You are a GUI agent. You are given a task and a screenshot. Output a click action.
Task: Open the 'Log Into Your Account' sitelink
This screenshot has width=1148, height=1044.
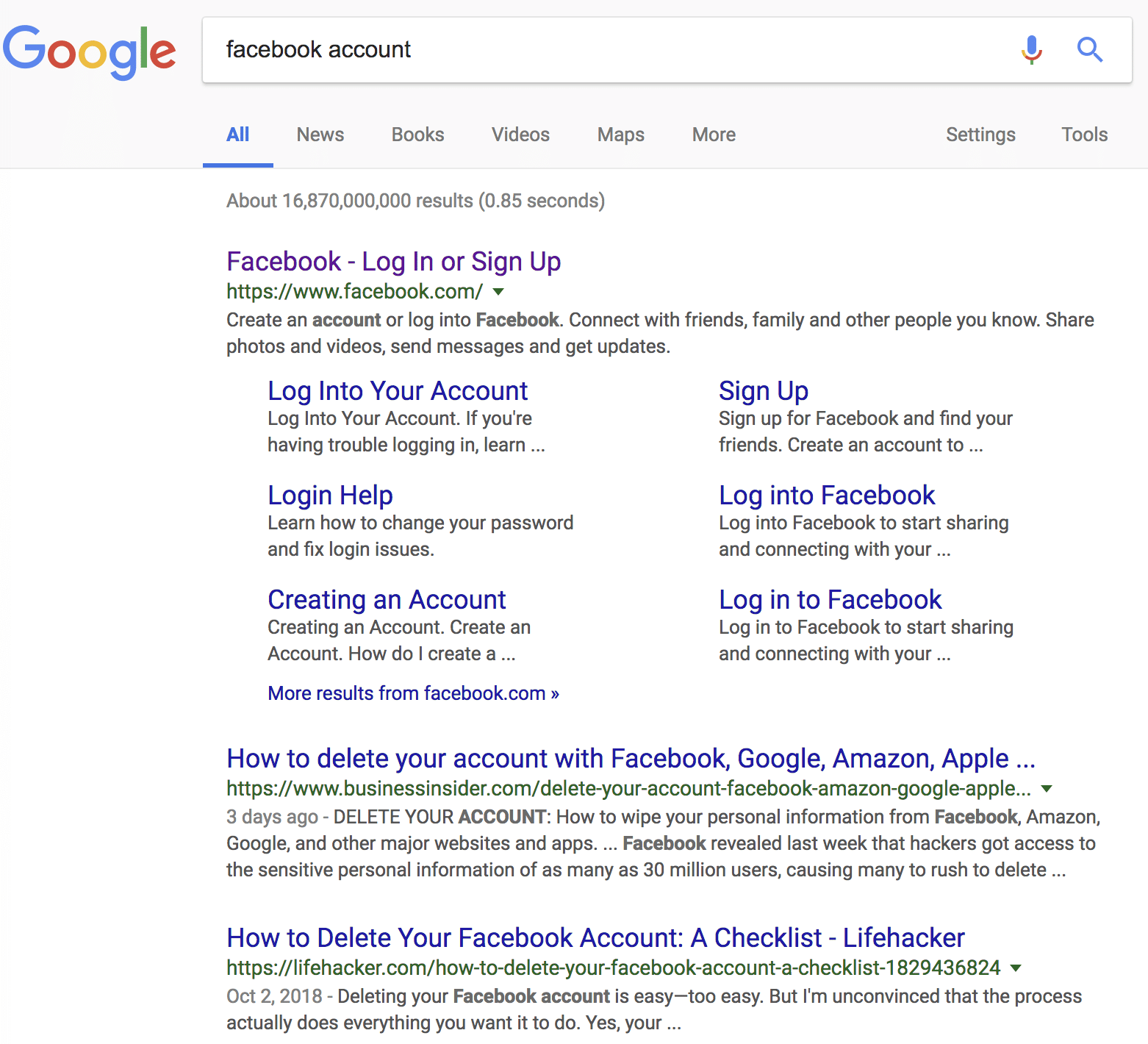[x=398, y=391]
